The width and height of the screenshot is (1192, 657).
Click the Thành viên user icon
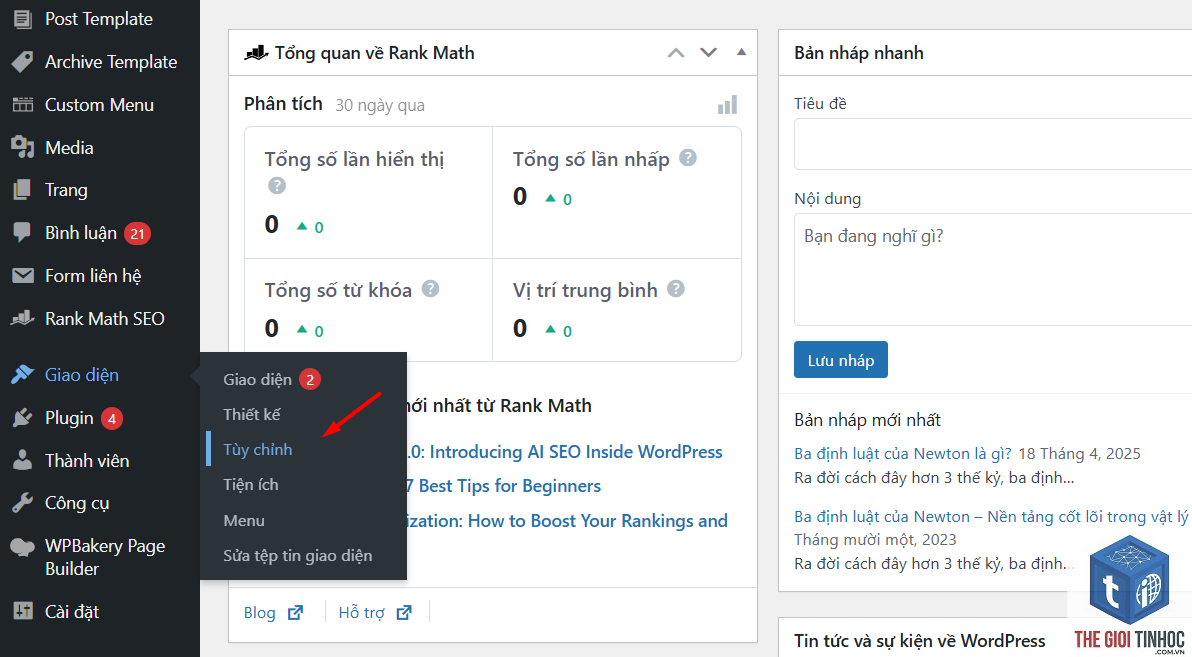[x=23, y=460]
